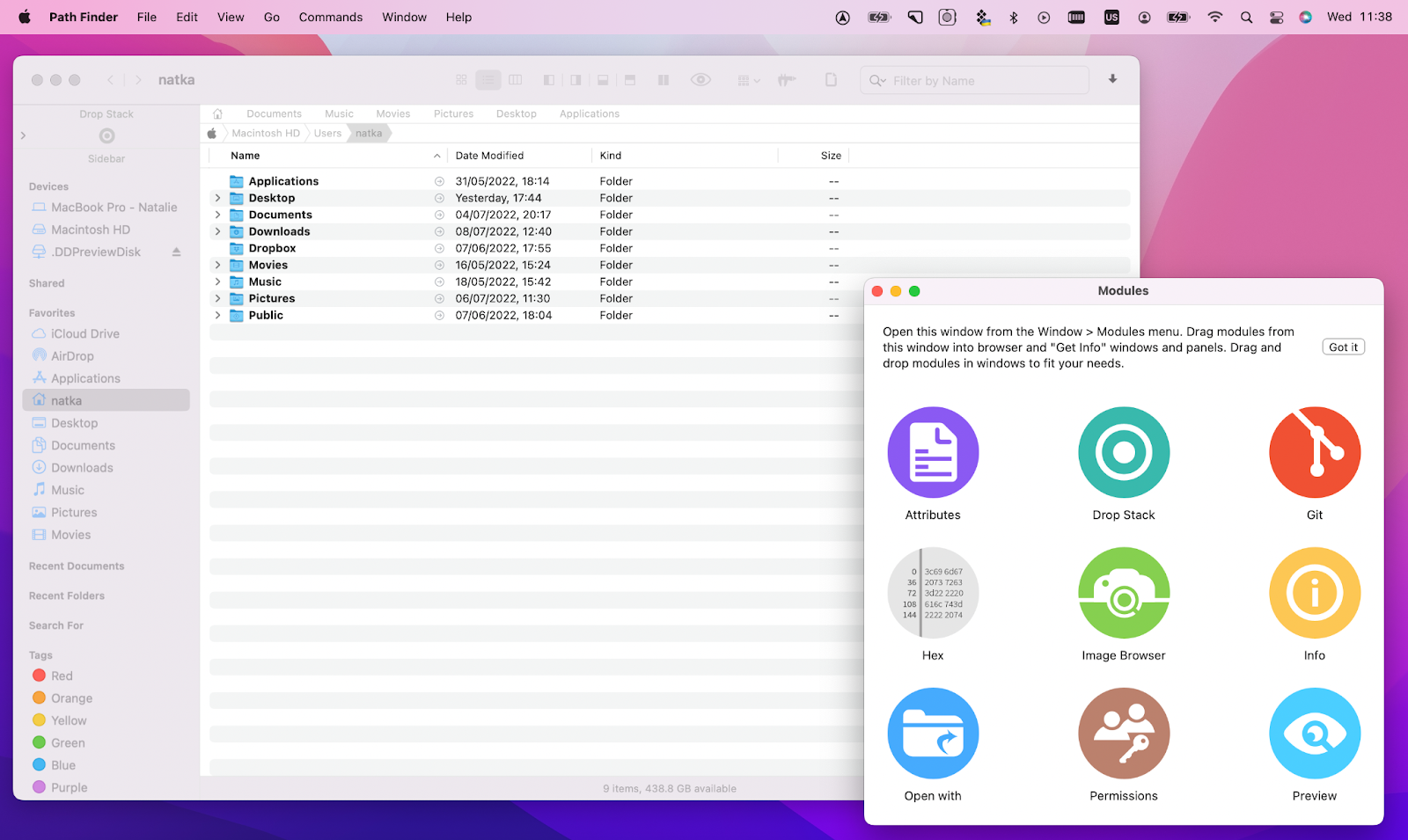1408x840 pixels.
Task: Switch to the Pictures tab
Action: coord(453,113)
